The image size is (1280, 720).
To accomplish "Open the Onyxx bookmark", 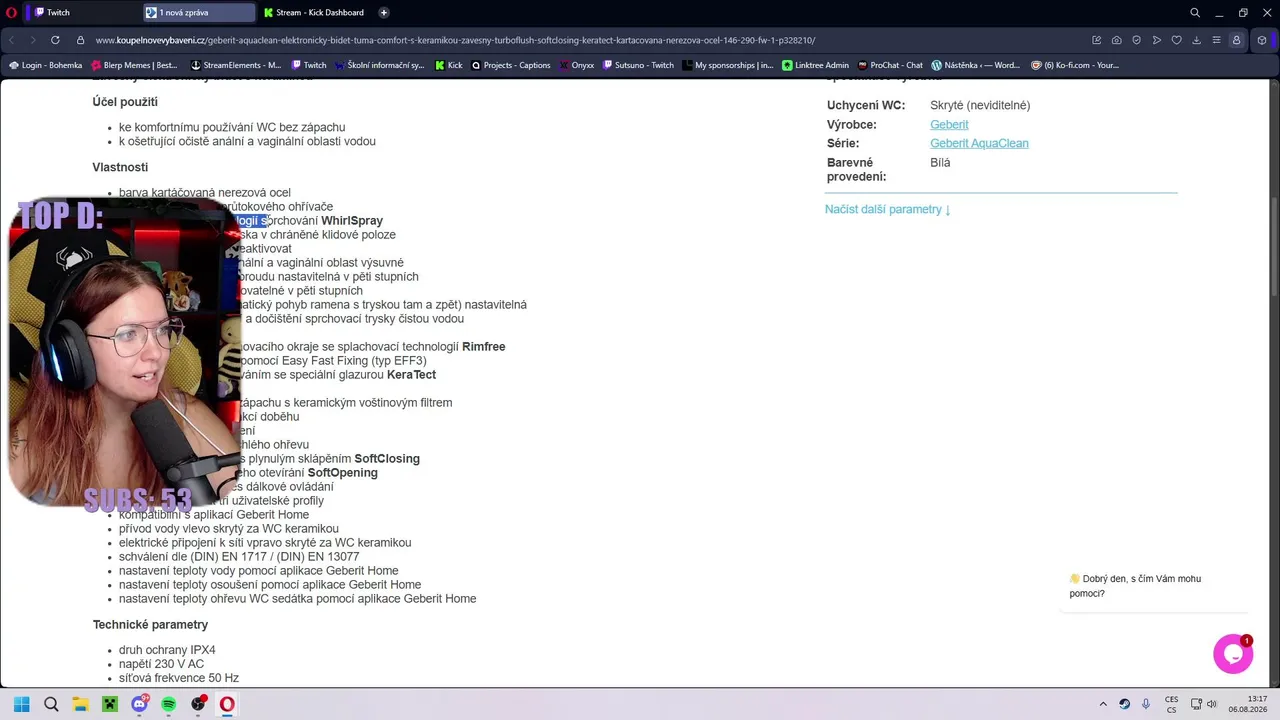I will pyautogui.click(x=577, y=65).
